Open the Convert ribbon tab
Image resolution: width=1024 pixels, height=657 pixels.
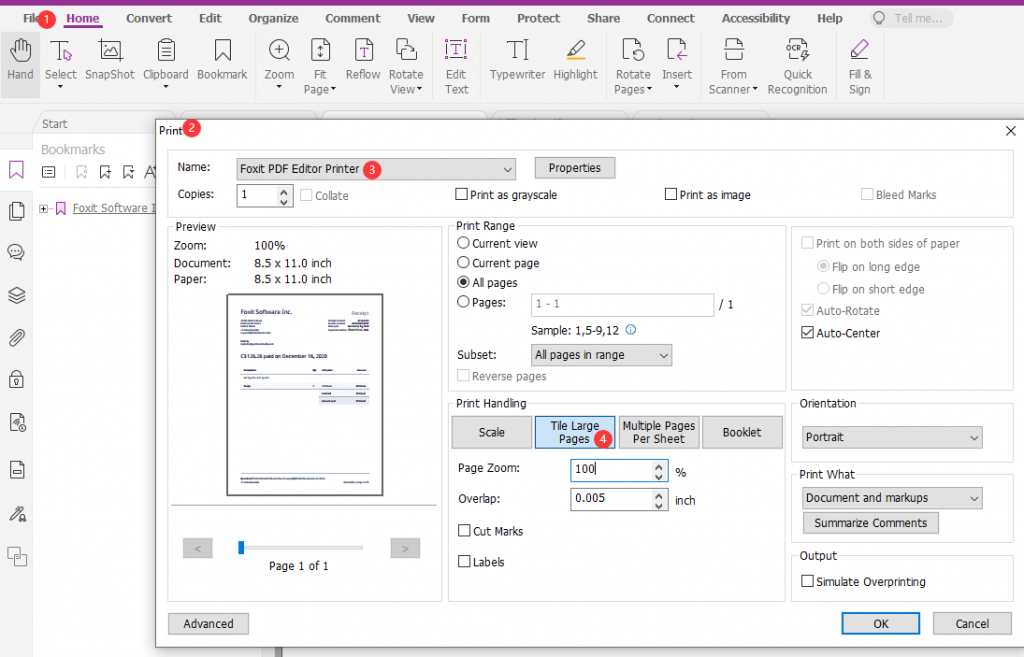coord(149,18)
